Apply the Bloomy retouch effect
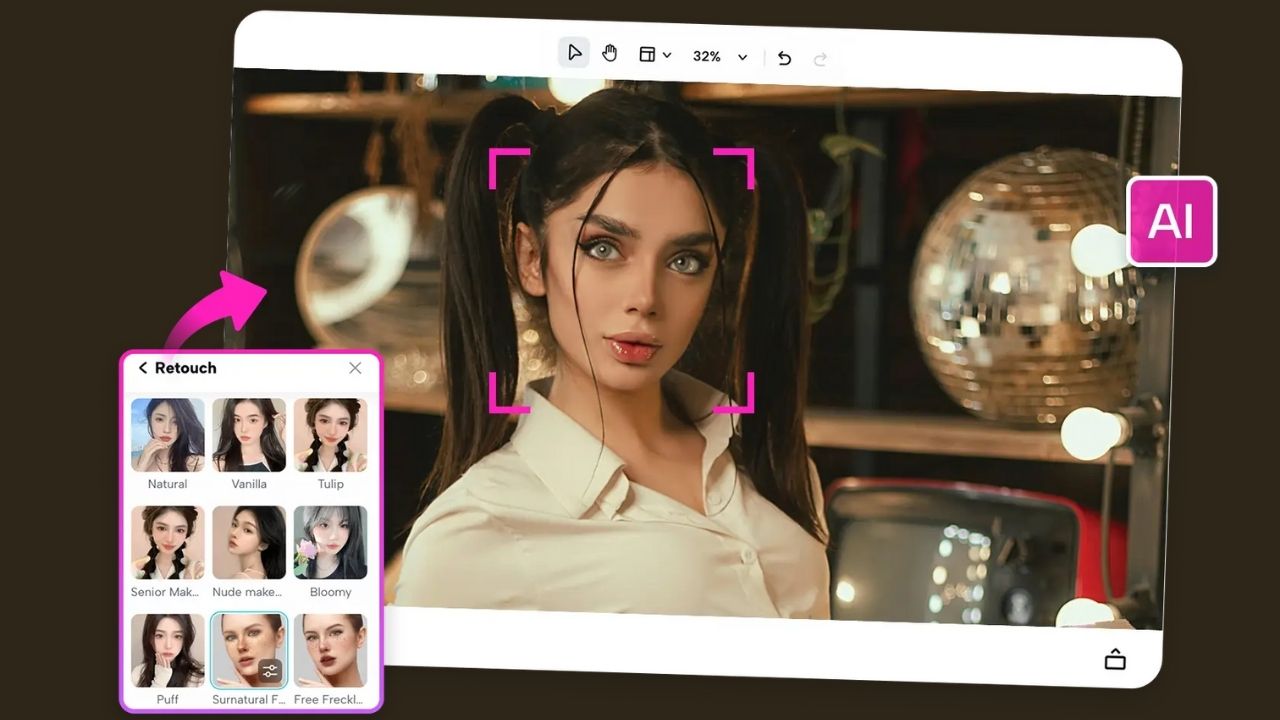This screenshot has width=1280, height=720. point(331,543)
